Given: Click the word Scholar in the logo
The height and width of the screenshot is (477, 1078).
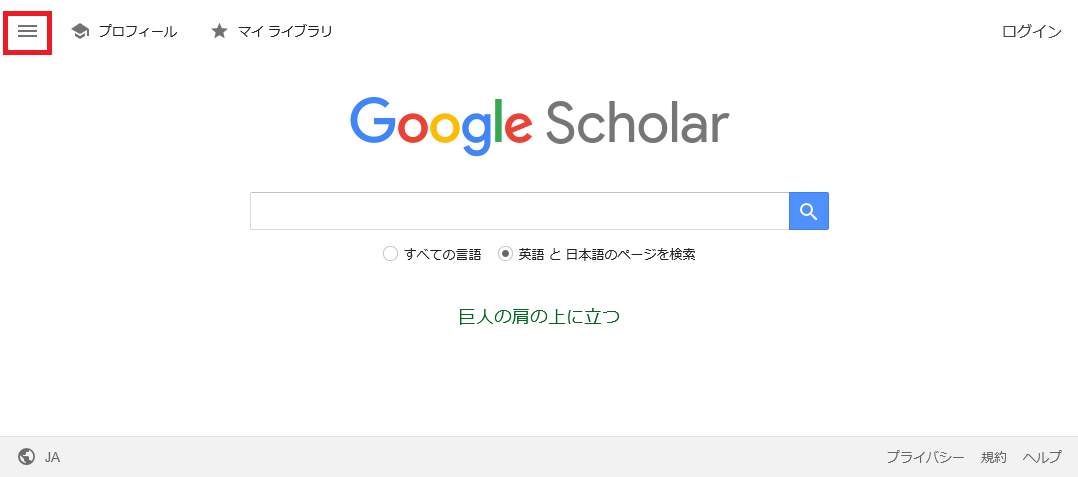Looking at the screenshot, I should [x=637, y=124].
